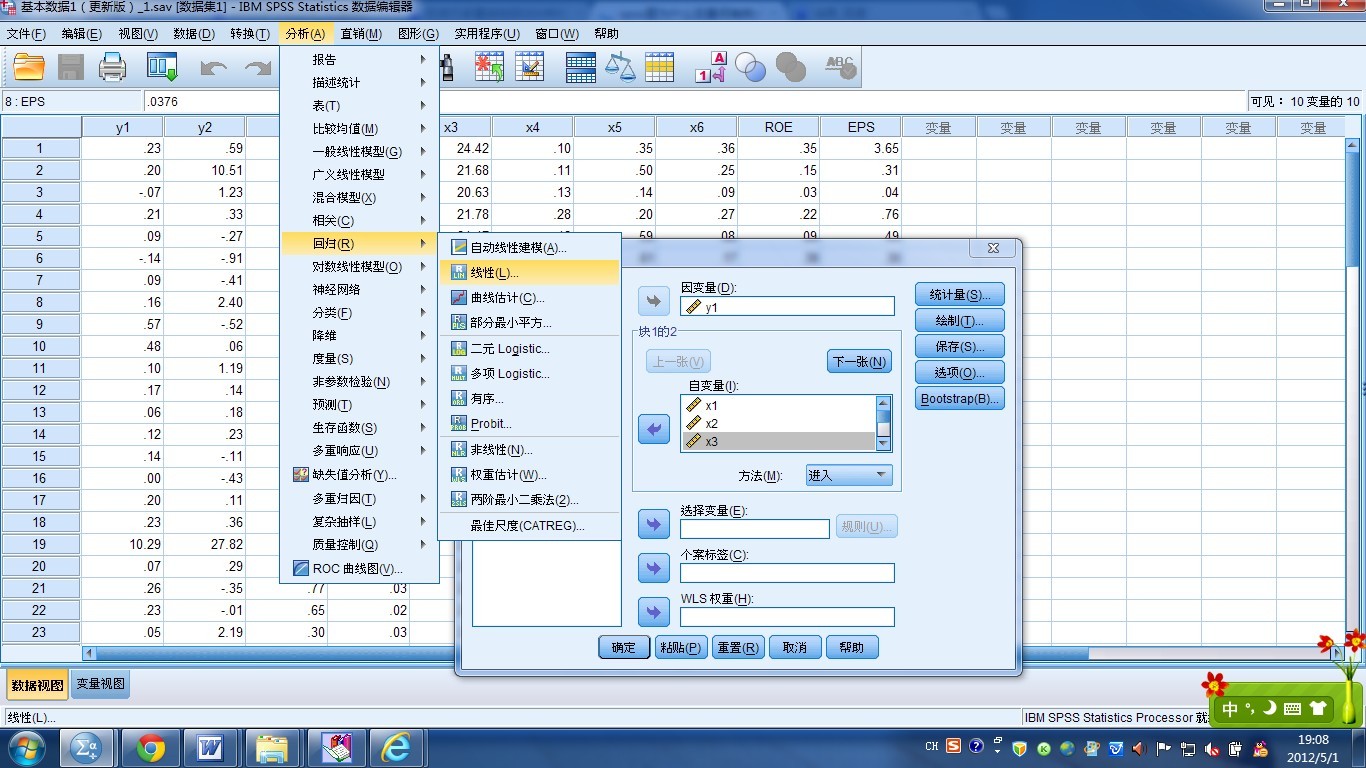Click the redo arrow icon

tap(258, 68)
